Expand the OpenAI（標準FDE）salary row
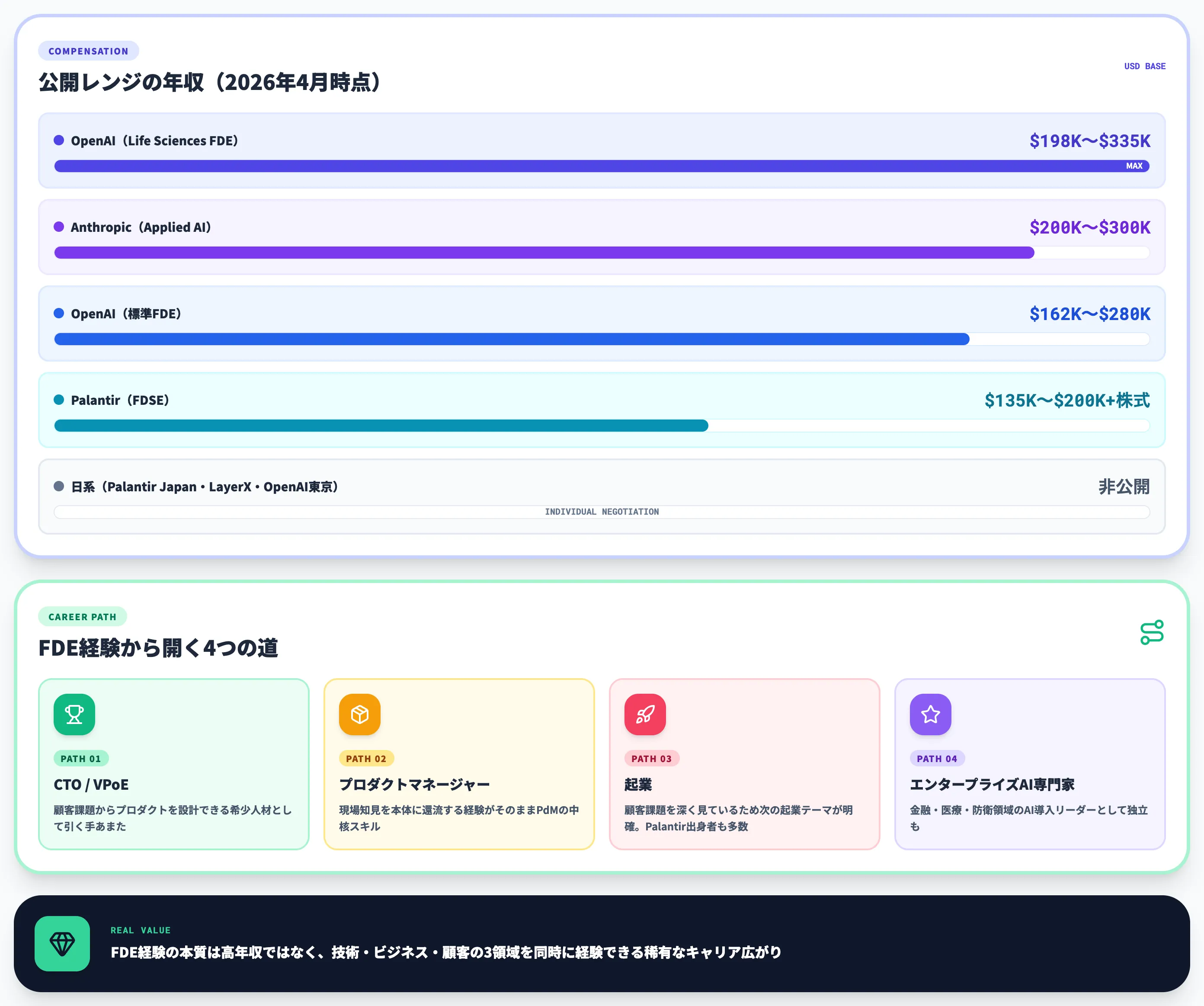The height and width of the screenshot is (1006, 1204). coord(602,324)
